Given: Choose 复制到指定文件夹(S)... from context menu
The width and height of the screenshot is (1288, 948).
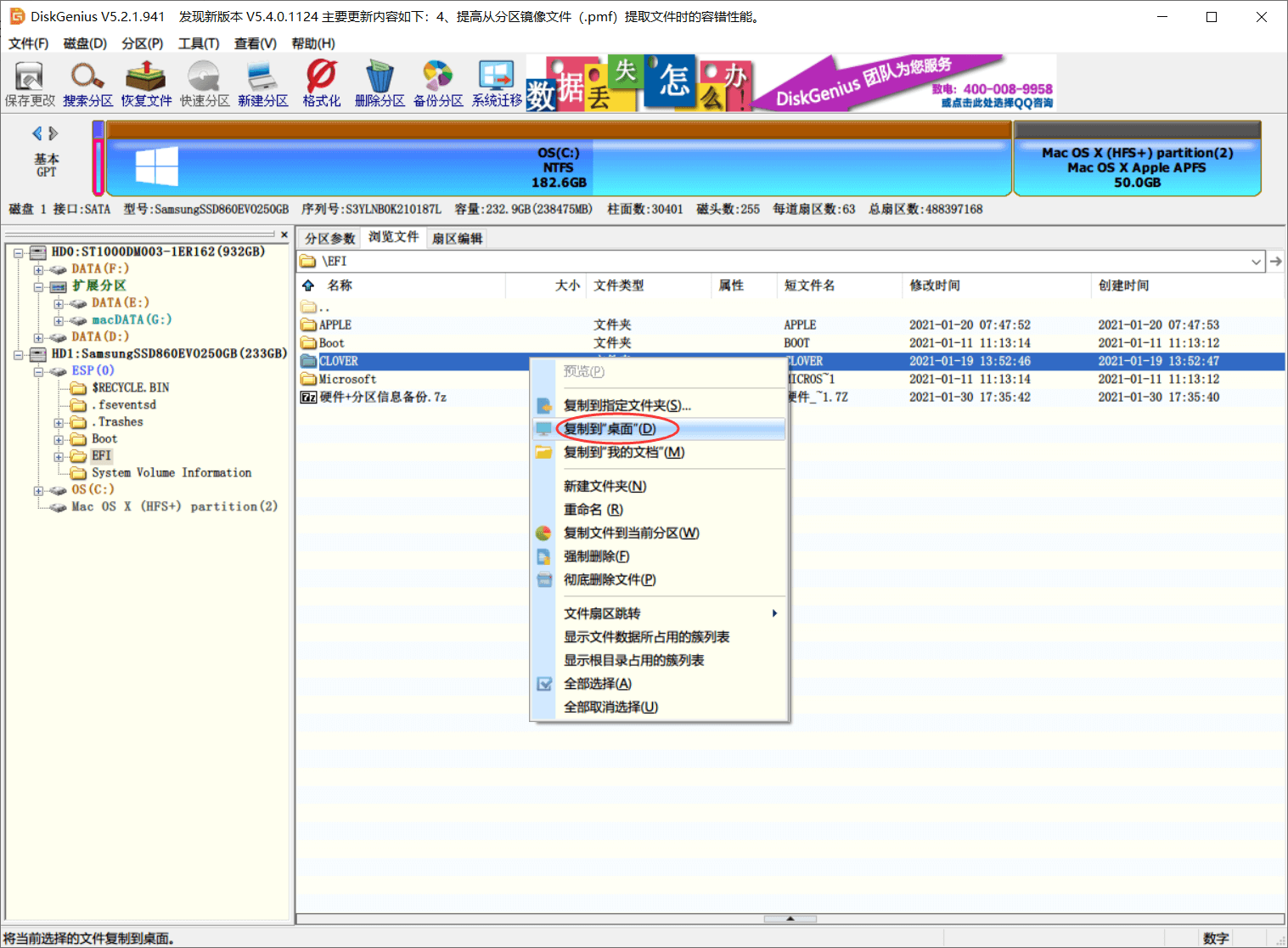Looking at the screenshot, I should pos(659,405).
